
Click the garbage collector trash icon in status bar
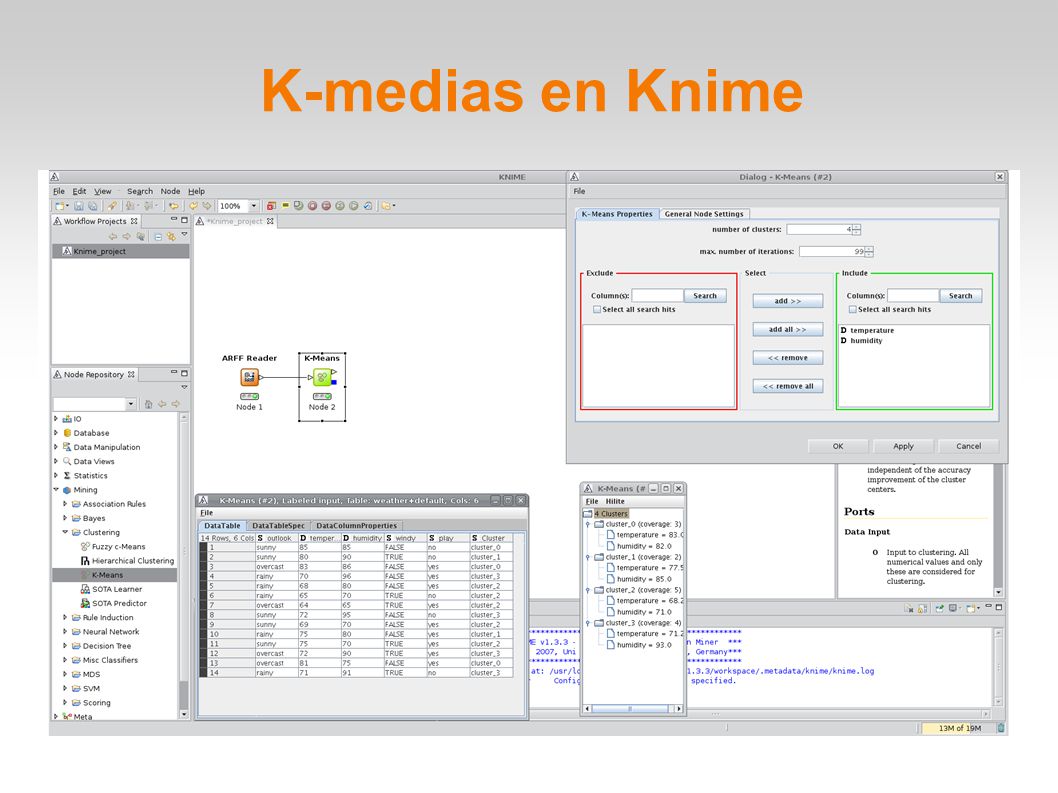click(x=1001, y=728)
